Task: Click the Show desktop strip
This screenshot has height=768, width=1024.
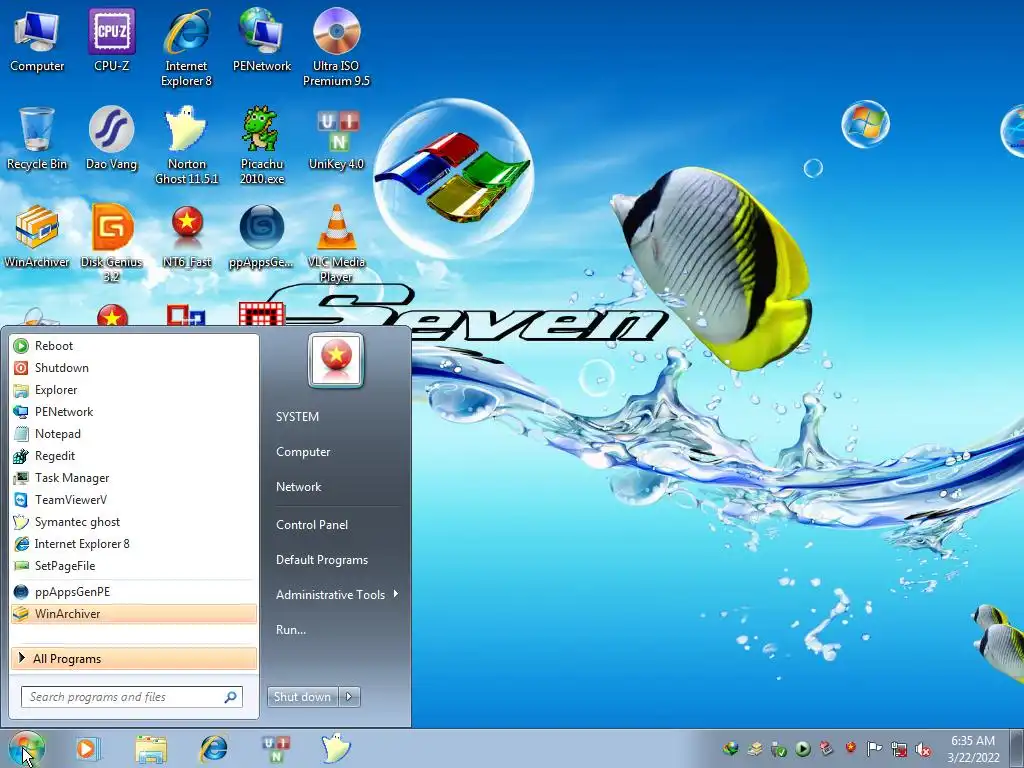Action: point(1016,748)
